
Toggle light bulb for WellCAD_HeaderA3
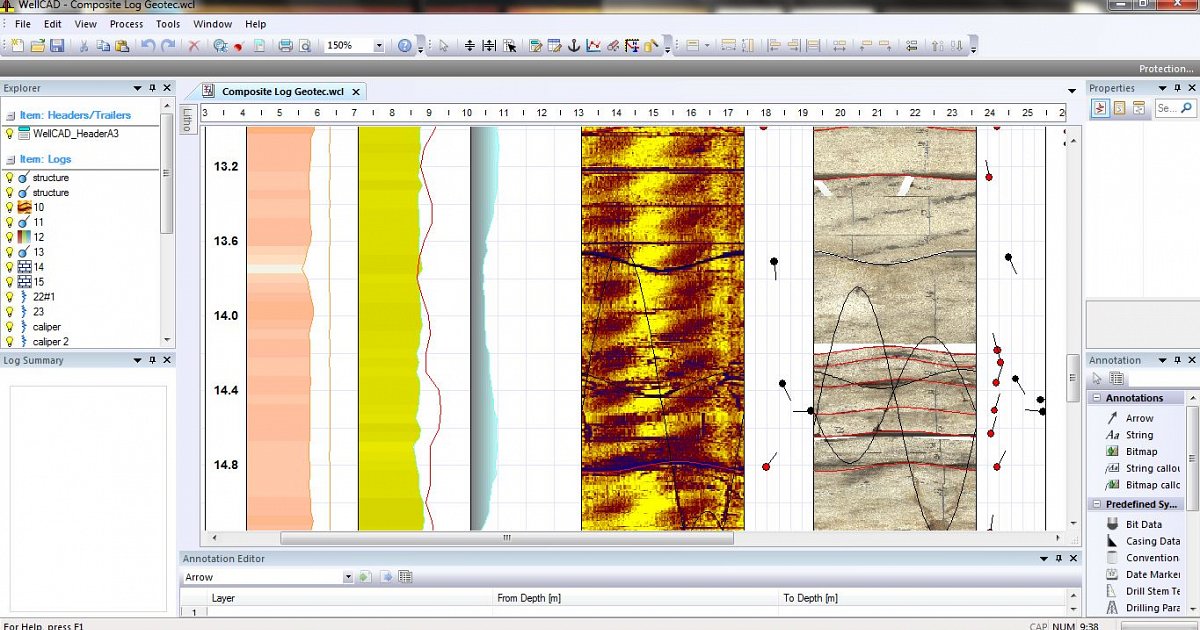10,133
